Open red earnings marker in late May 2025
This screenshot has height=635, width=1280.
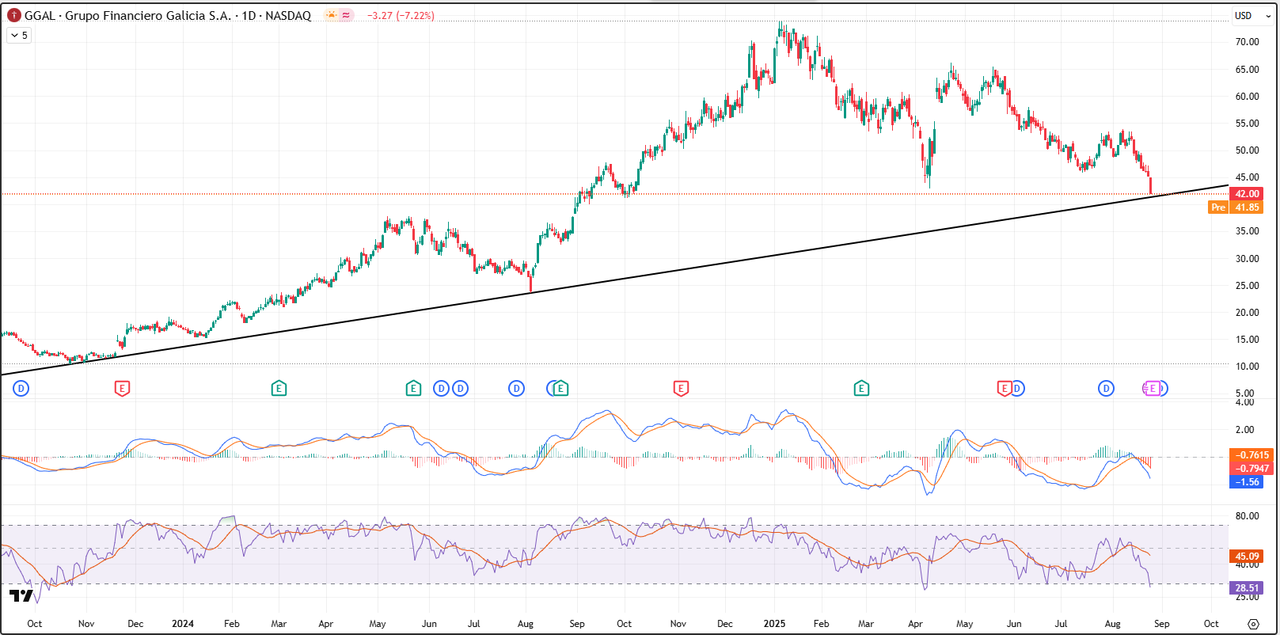click(1004, 388)
